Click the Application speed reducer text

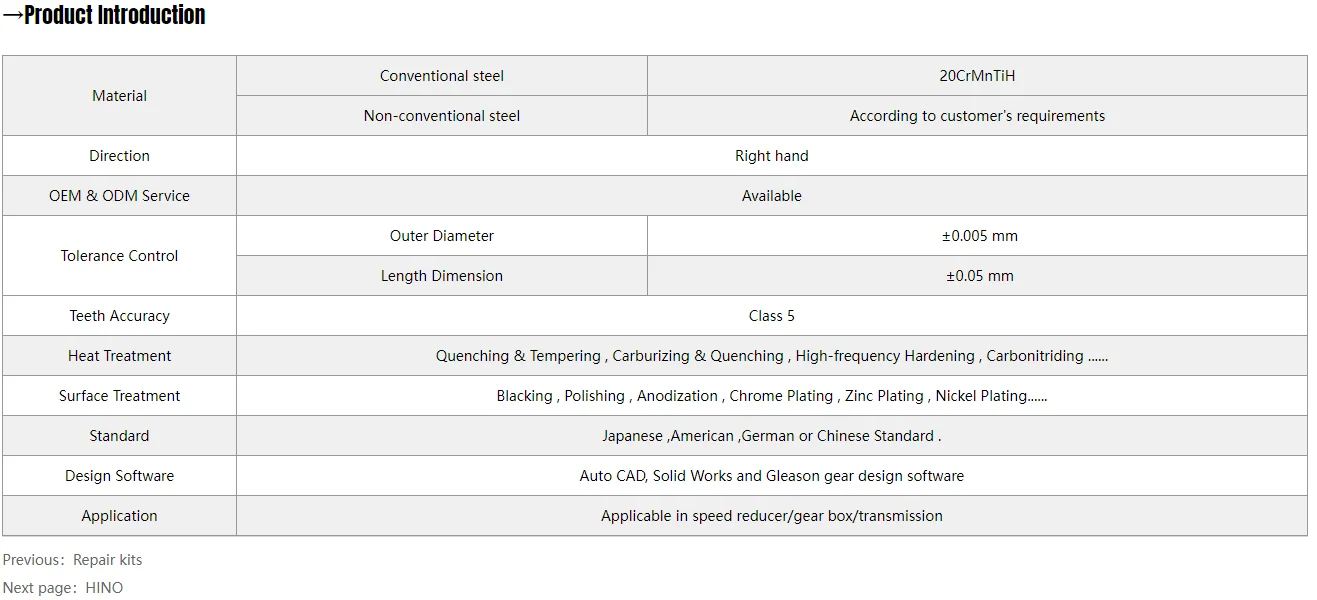pyautogui.click(x=771, y=516)
